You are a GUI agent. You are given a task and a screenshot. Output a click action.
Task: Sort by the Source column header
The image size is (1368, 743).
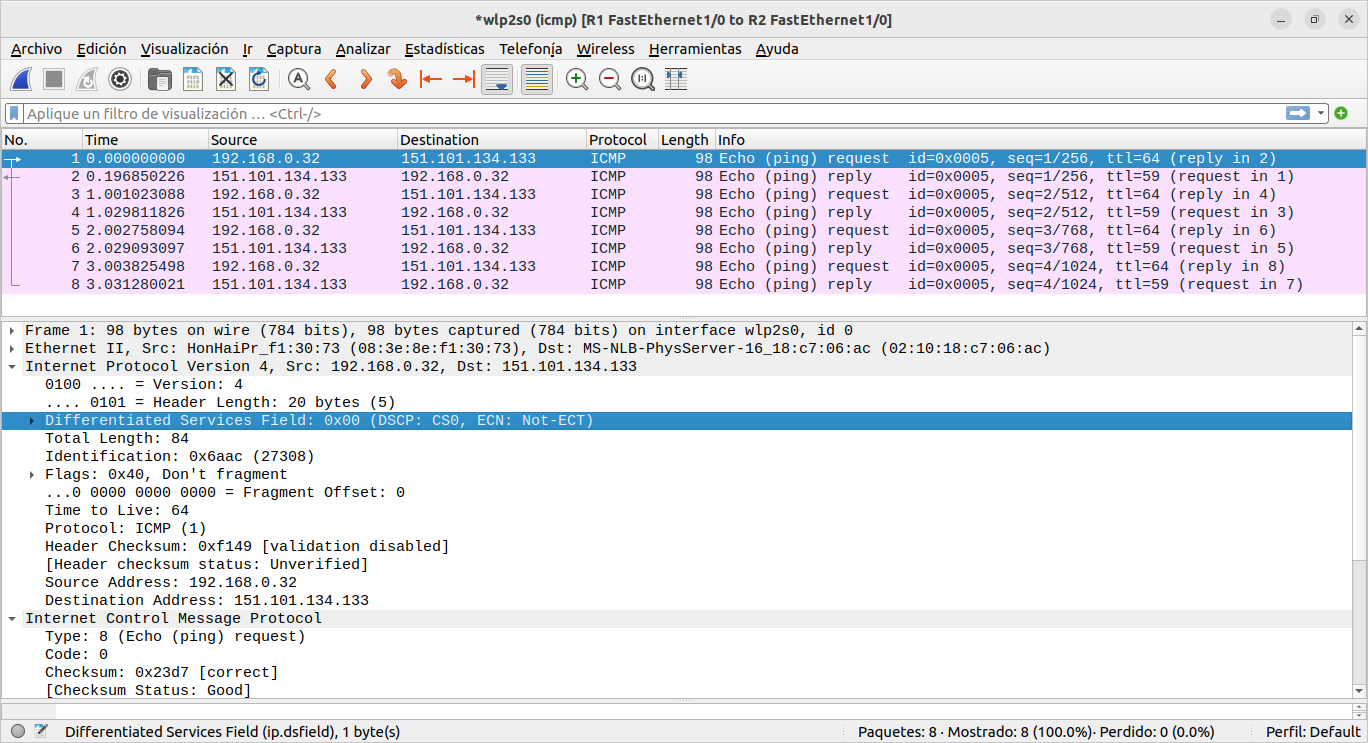(x=303, y=140)
